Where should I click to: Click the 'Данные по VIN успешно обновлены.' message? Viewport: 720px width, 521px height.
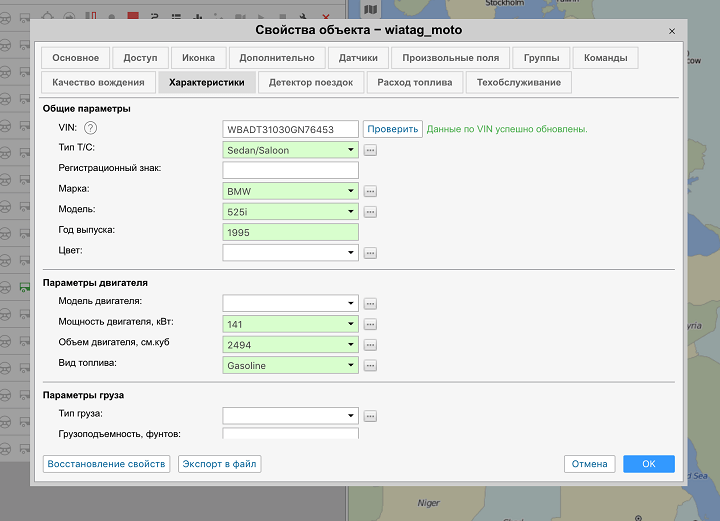coord(507,129)
